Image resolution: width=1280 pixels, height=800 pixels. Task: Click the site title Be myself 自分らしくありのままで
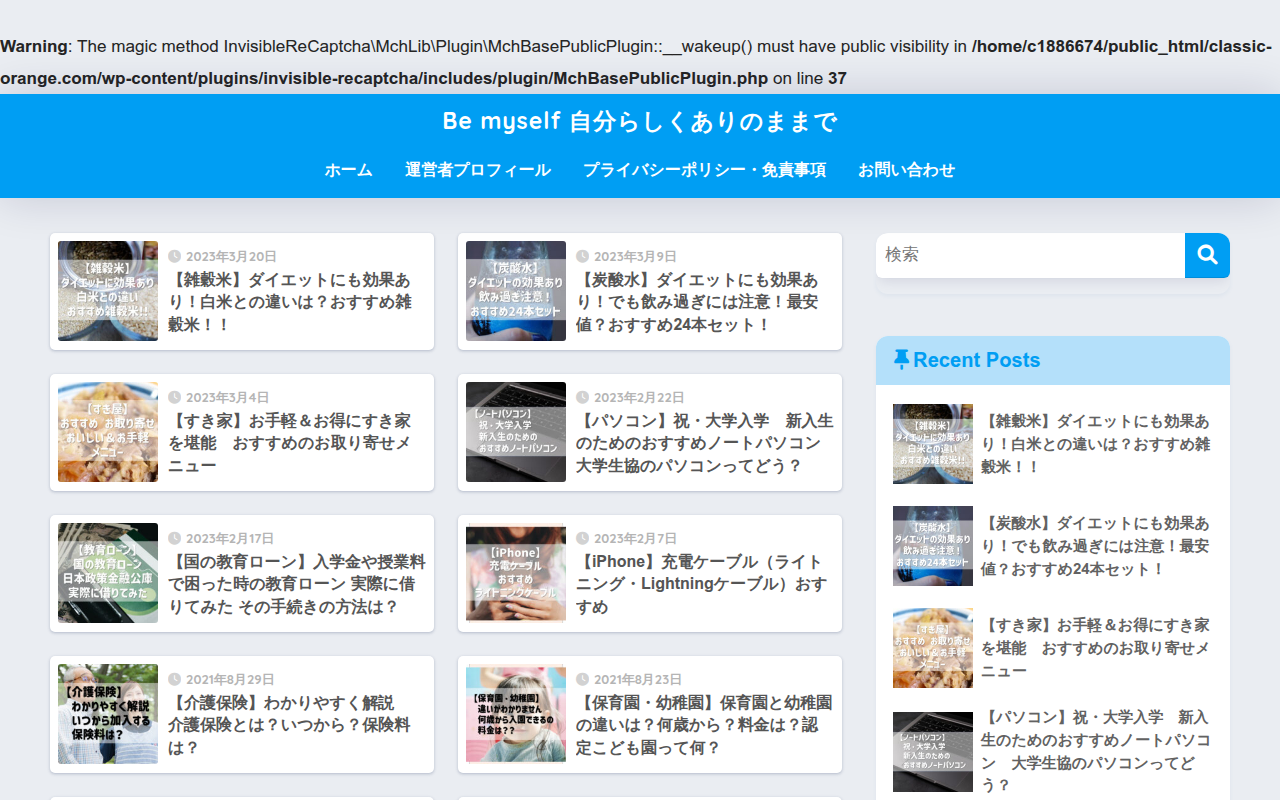(640, 122)
